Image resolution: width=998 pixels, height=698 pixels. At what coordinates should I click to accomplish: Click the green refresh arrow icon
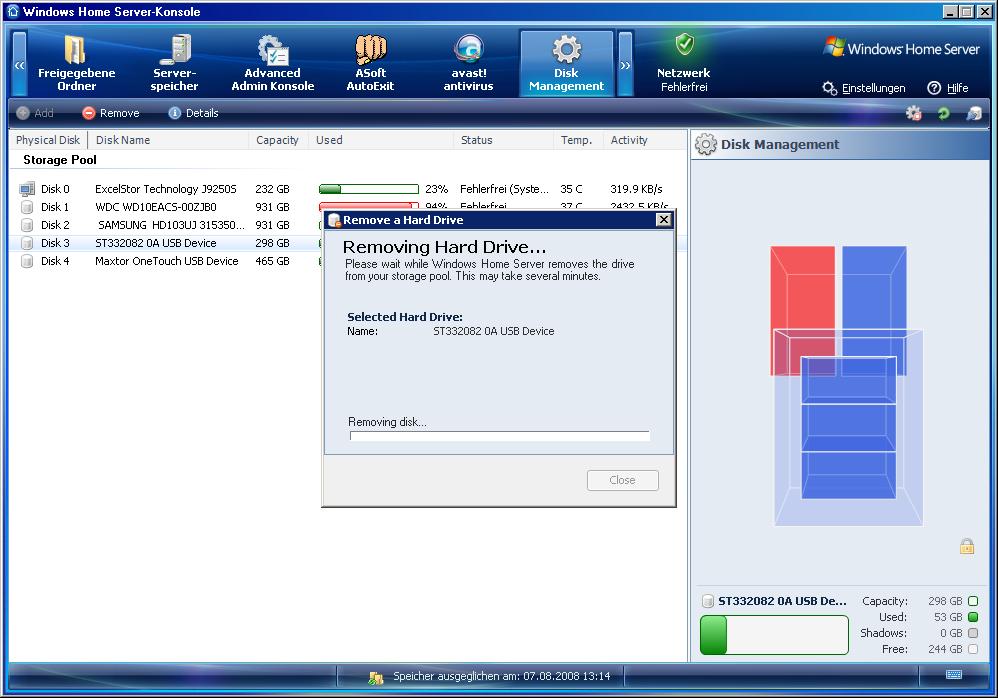(x=943, y=113)
